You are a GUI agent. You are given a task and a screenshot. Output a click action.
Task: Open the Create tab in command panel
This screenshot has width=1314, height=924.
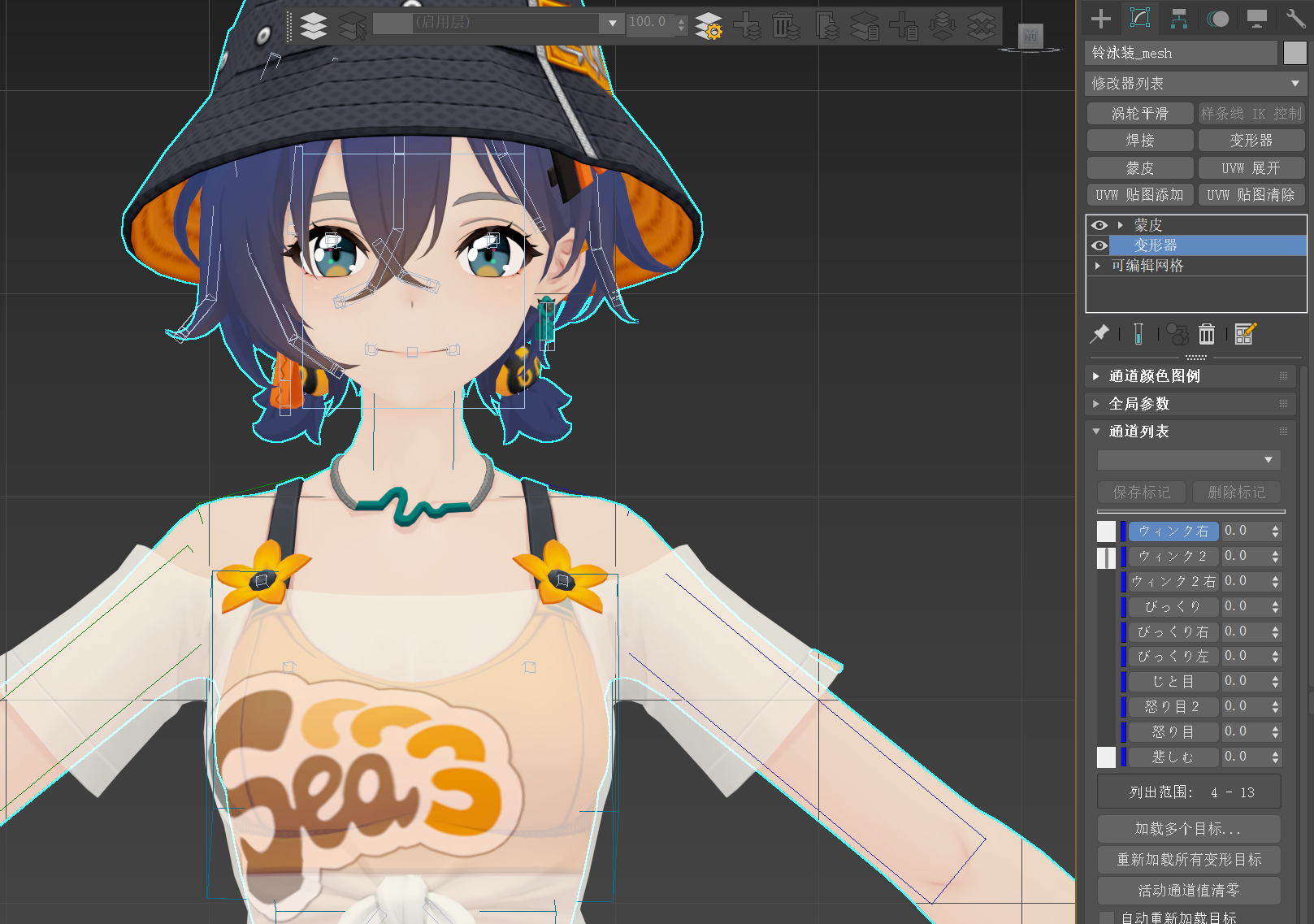[x=1100, y=18]
